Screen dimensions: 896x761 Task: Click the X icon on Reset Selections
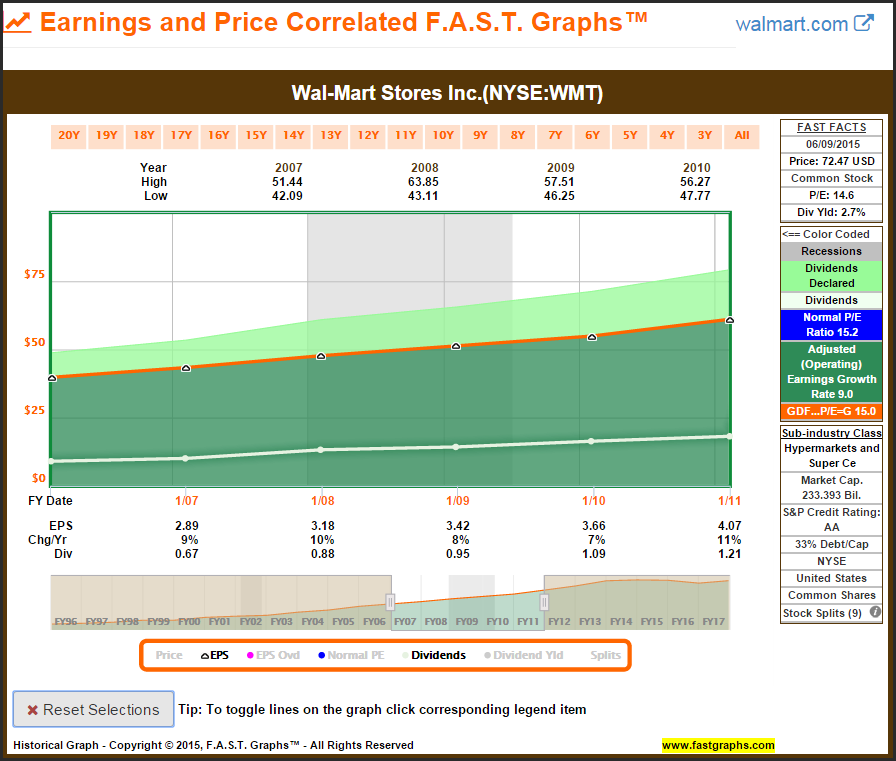pos(33,710)
